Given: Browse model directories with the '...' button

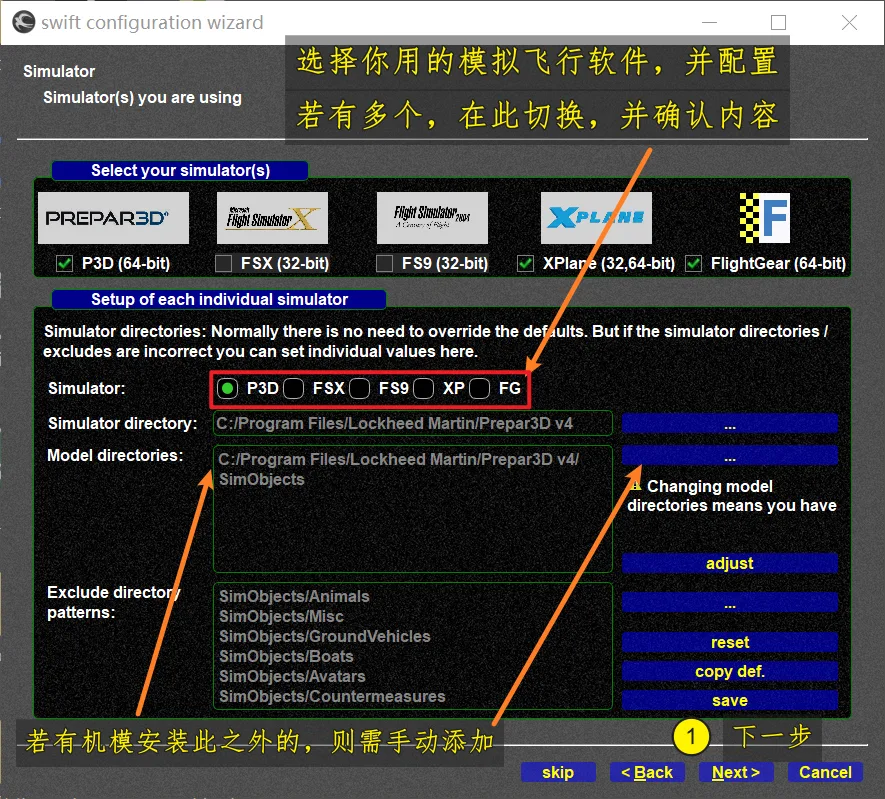Looking at the screenshot, I should click(x=730, y=455).
